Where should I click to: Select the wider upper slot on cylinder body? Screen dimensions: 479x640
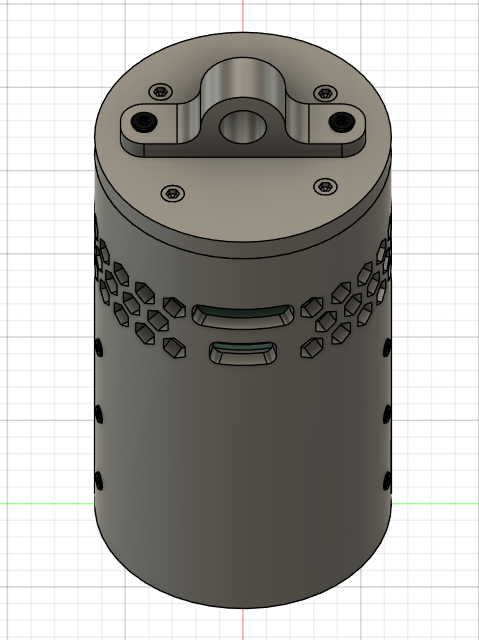(242, 317)
